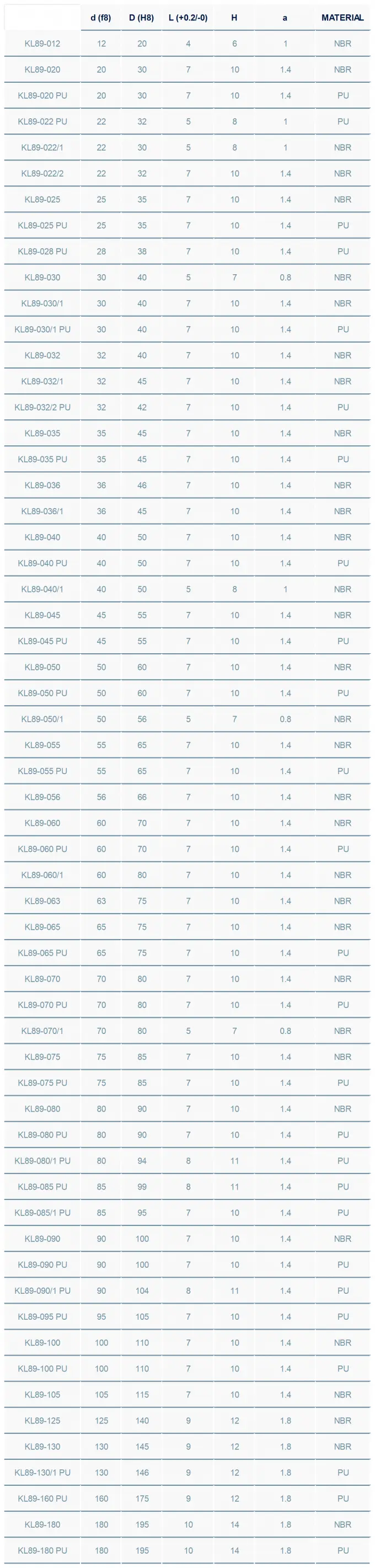Select the KL89-040/1 row label
The image size is (375, 1568).
pos(42,589)
